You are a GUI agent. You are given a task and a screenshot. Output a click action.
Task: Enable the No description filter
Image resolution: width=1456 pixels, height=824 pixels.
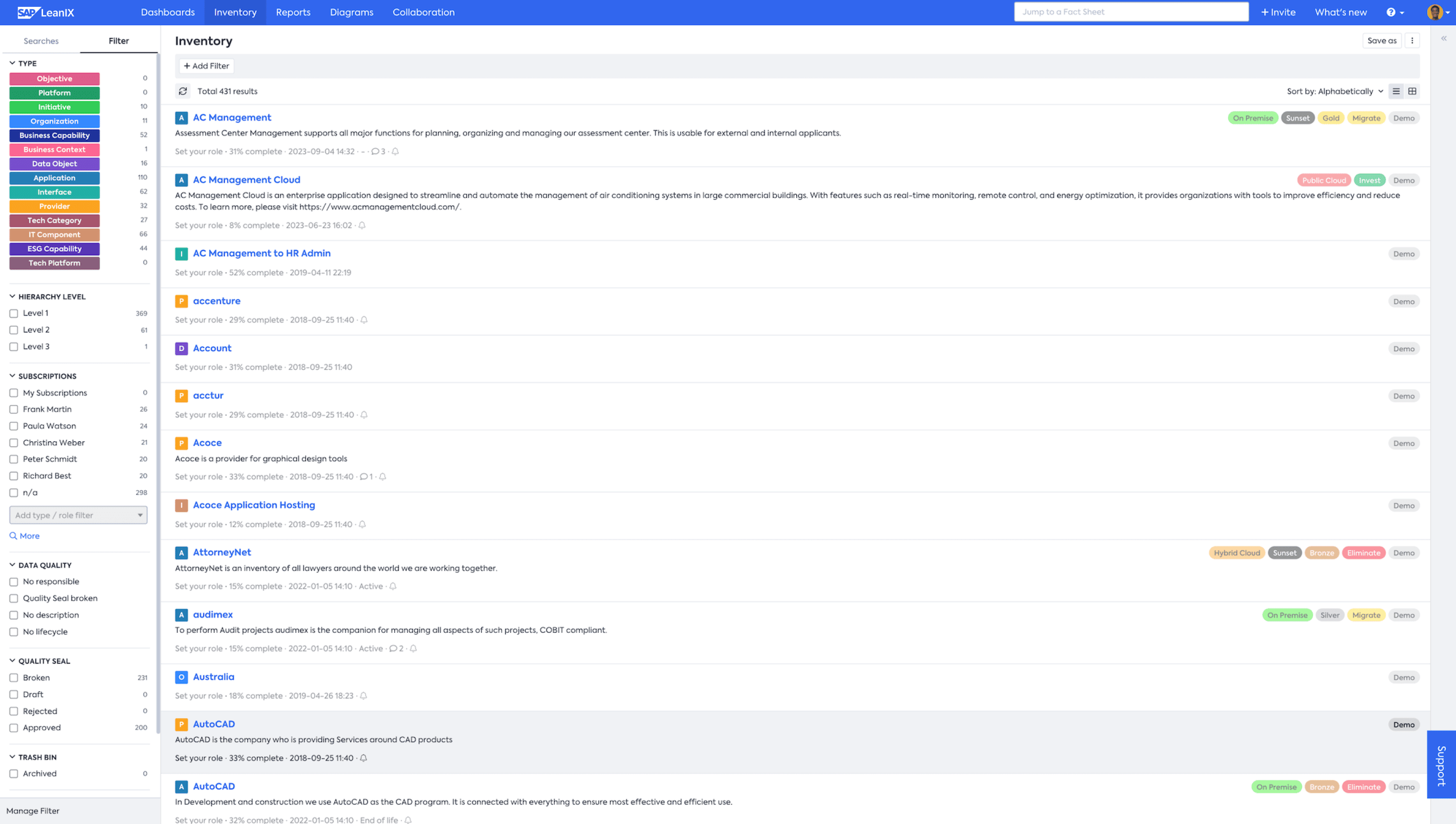tap(14, 615)
